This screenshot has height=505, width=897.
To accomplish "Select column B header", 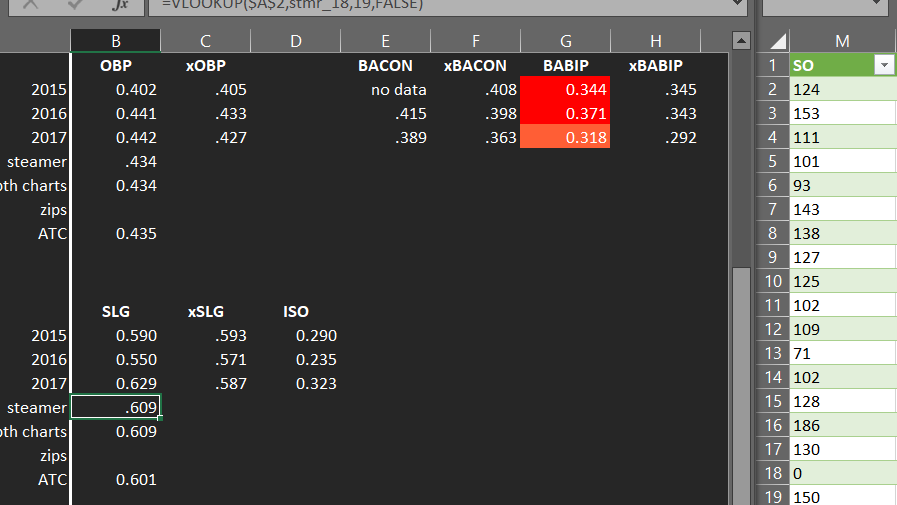I will coord(116,41).
